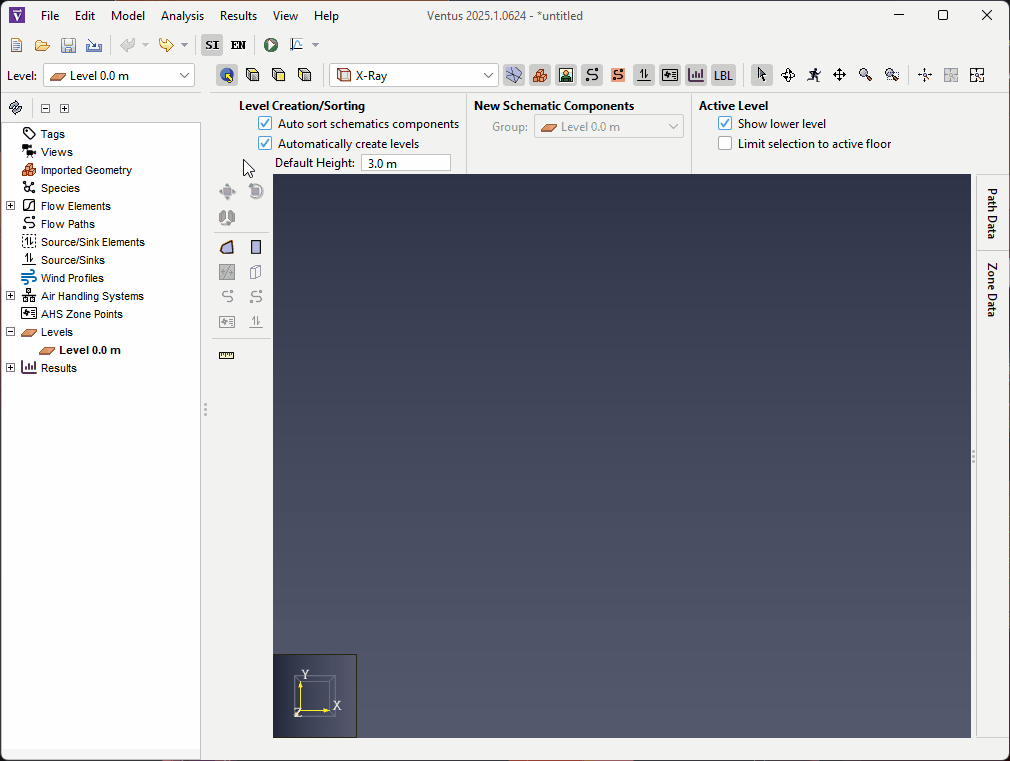Image resolution: width=1010 pixels, height=761 pixels.
Task: Toggle the wireframe mesh display icon
Action: click(513, 75)
